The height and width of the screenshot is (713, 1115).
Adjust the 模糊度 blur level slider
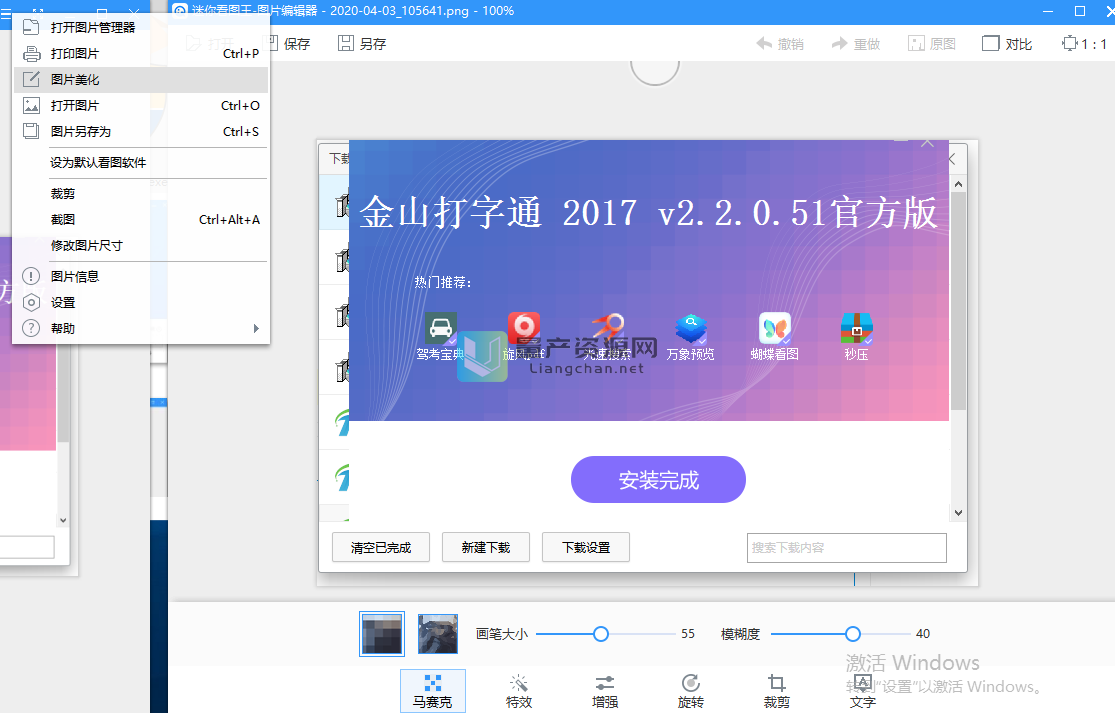(853, 633)
